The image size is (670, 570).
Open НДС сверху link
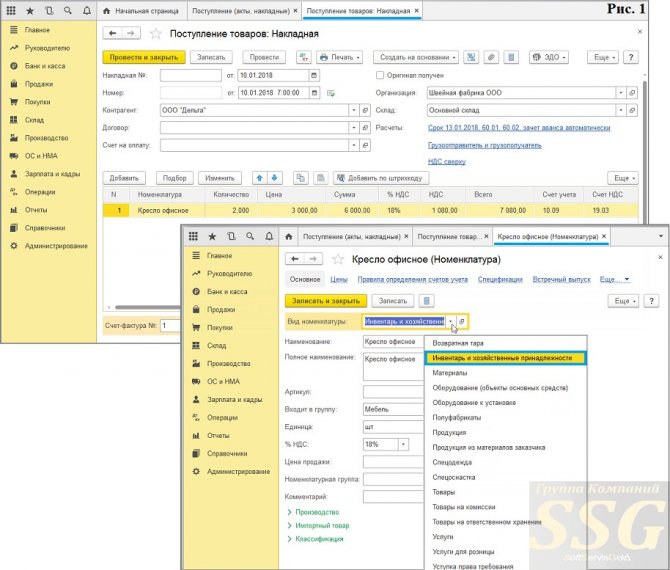pyautogui.click(x=447, y=162)
